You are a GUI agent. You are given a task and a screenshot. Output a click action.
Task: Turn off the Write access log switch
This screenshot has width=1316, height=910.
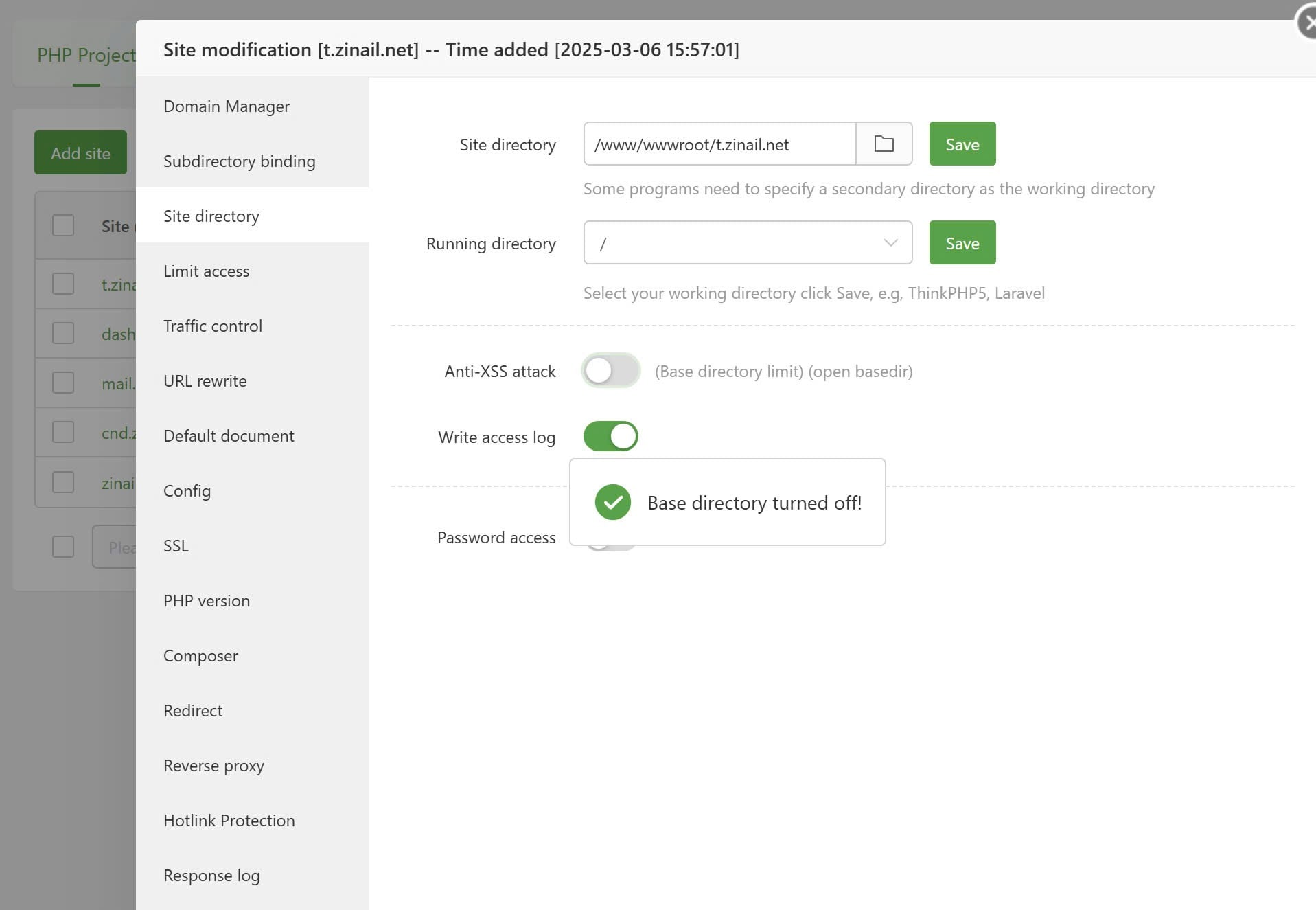[610, 436]
